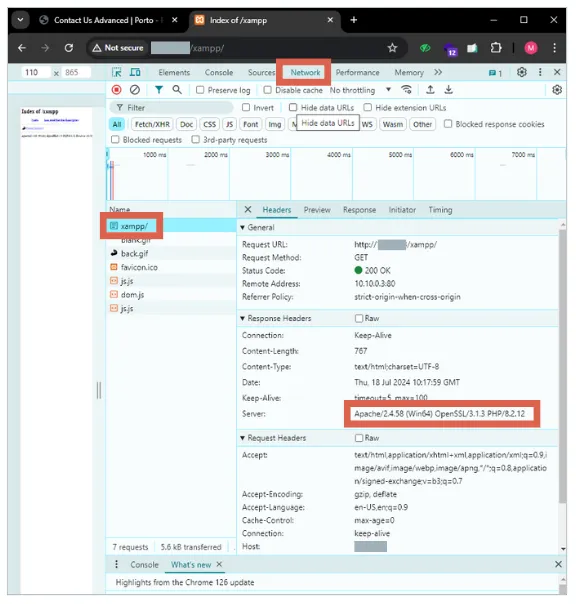The image size is (576, 604).
Task: Clear the network log
Action: pyautogui.click(x=134, y=90)
